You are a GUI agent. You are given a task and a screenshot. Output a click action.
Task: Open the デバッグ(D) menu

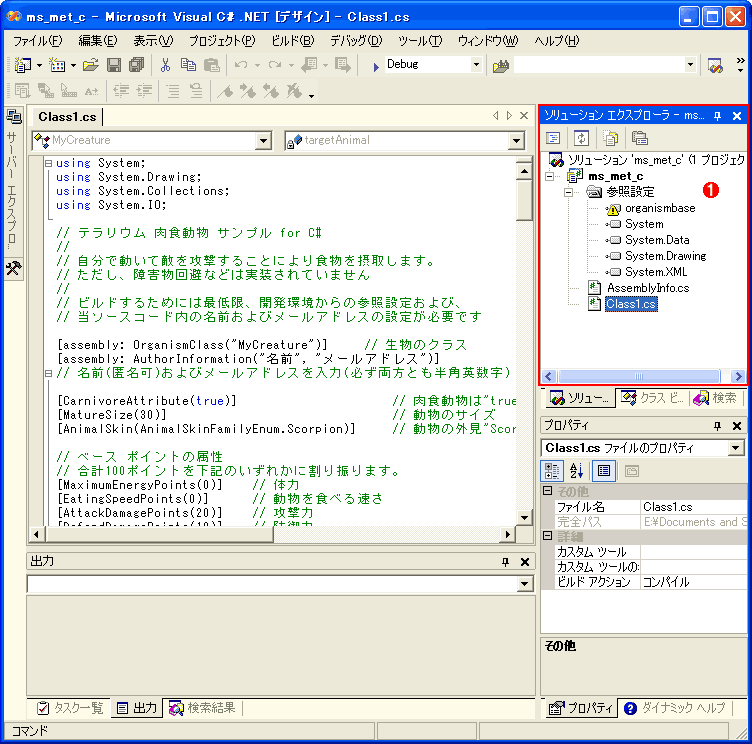356,41
